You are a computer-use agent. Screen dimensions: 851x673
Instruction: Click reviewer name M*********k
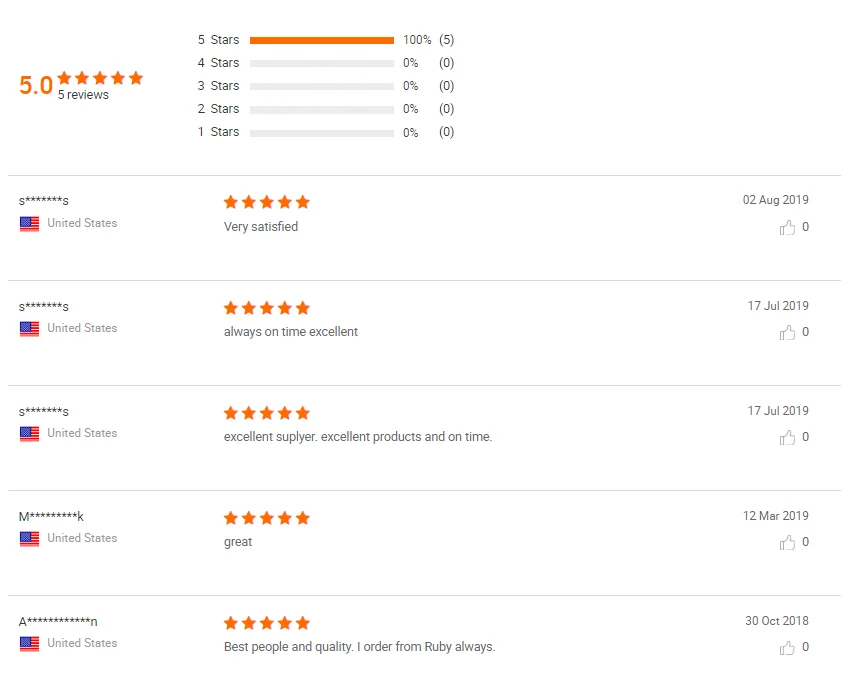click(x=51, y=517)
